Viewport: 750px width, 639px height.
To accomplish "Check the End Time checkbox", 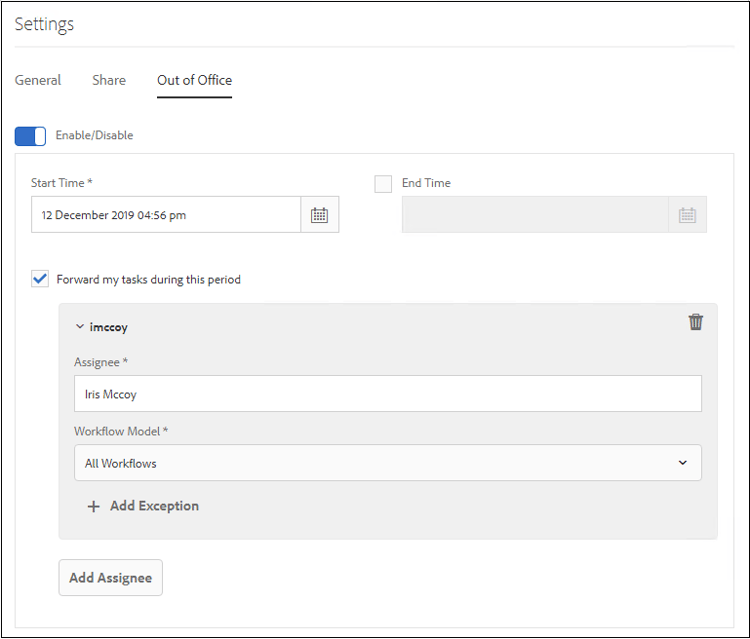I will click(x=383, y=184).
